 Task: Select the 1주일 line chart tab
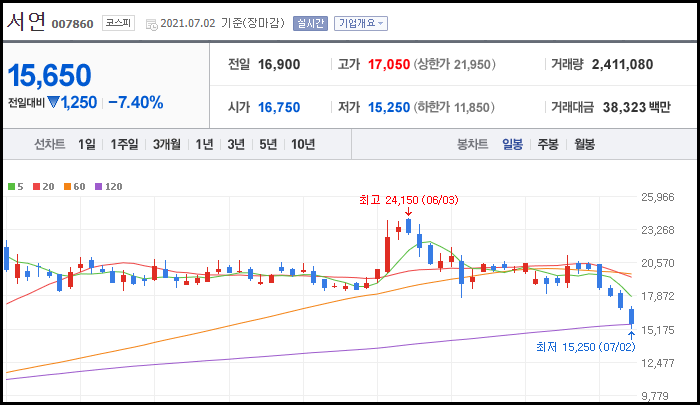[x=124, y=144]
